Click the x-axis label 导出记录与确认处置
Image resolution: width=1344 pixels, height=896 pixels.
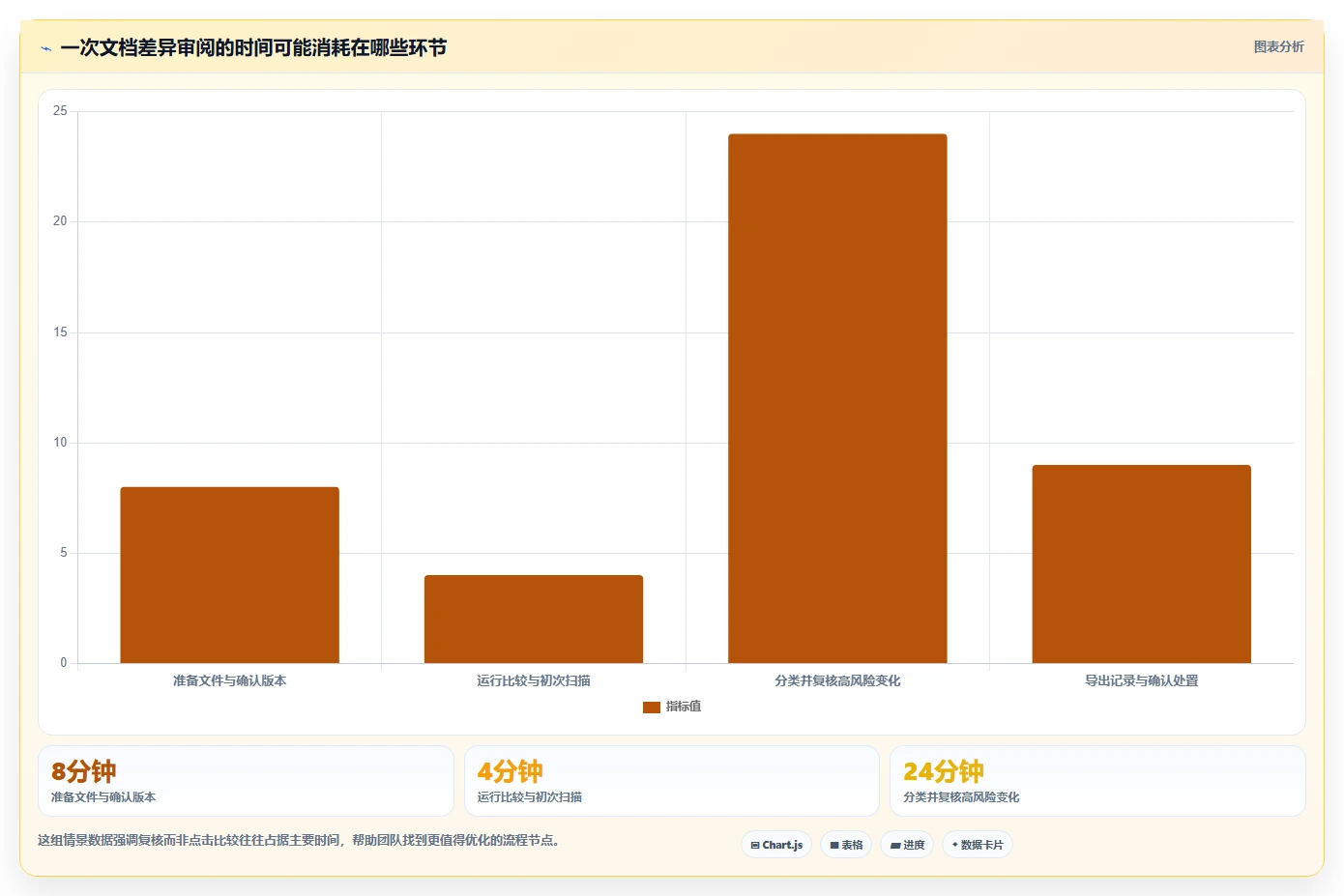click(x=1142, y=680)
